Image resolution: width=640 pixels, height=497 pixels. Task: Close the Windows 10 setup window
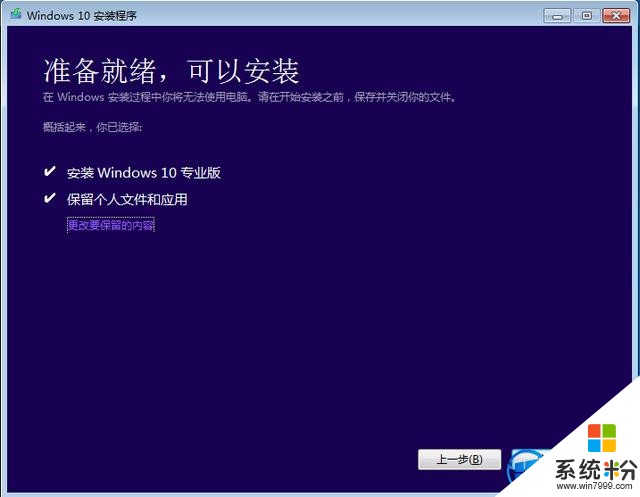pos(616,16)
